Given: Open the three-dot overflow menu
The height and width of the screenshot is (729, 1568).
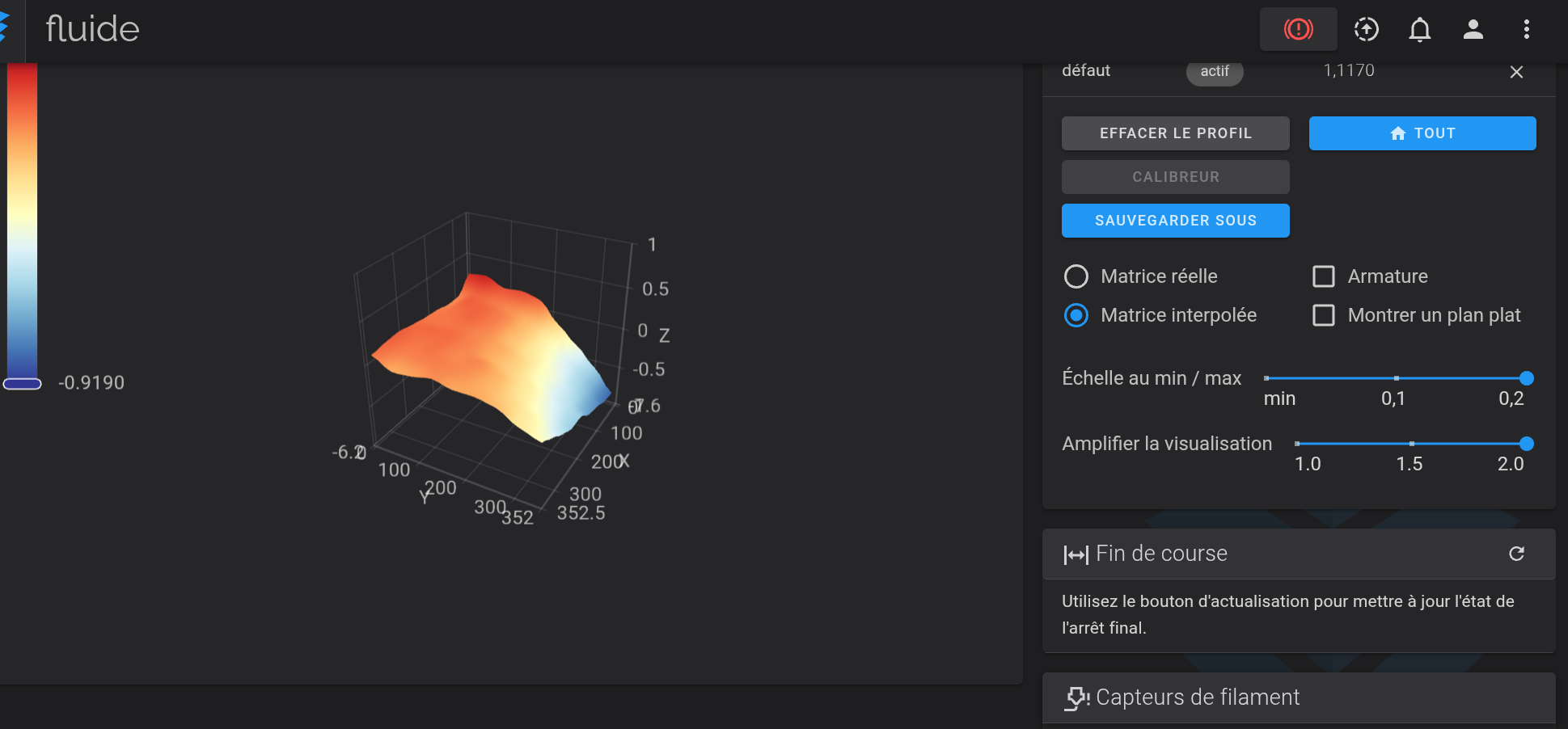Looking at the screenshot, I should click(1526, 30).
